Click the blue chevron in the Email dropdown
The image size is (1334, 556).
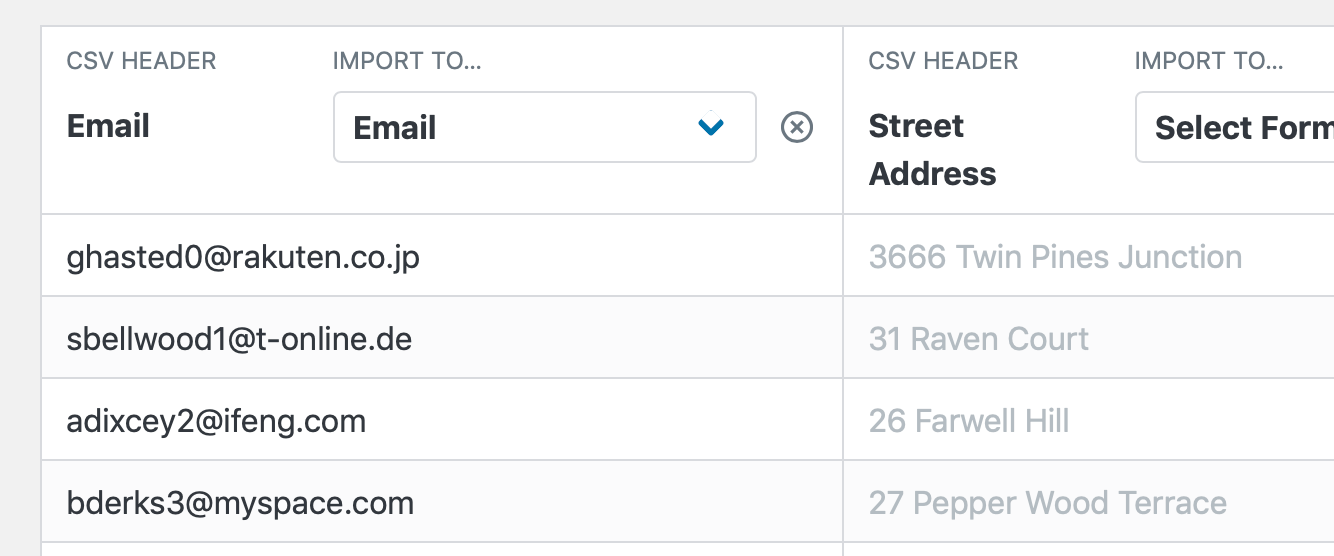[711, 127]
